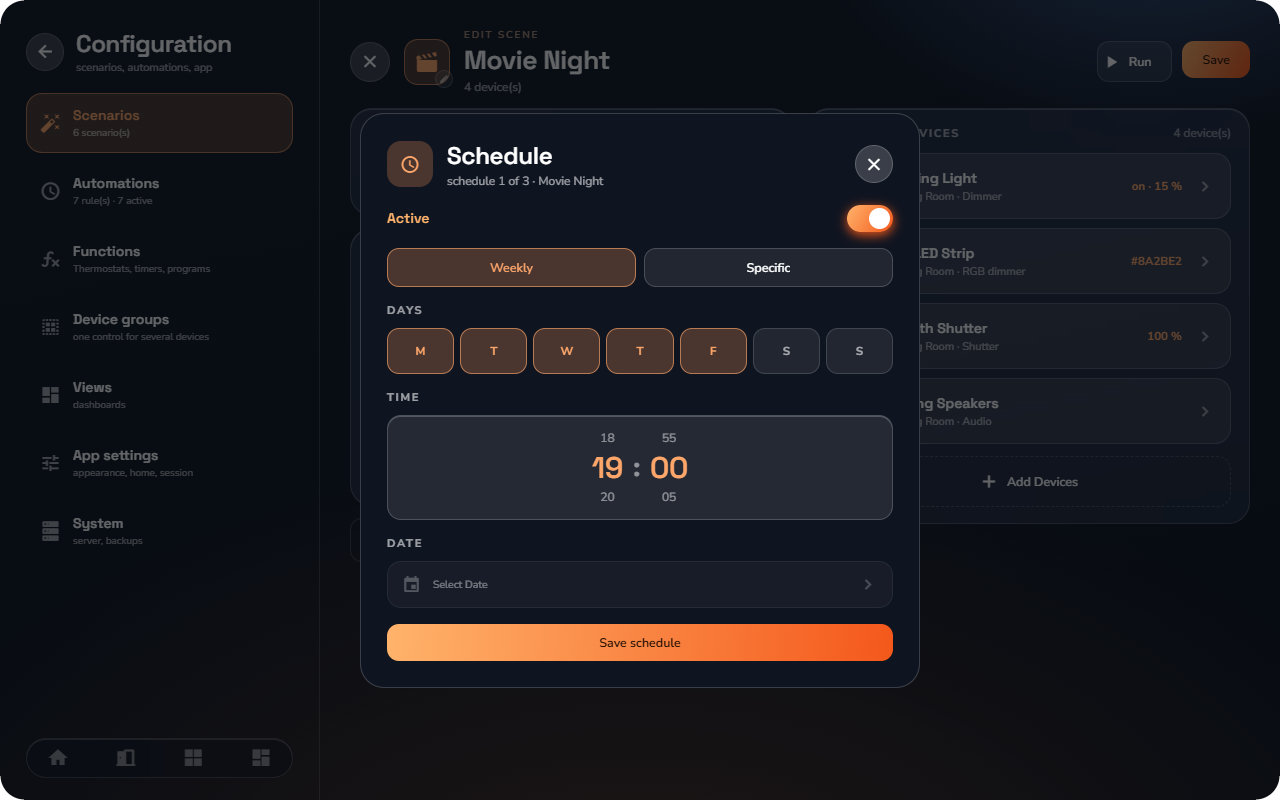Toggle the T day between W and F
Viewport: 1280px width, 800px height.
[x=640, y=351]
